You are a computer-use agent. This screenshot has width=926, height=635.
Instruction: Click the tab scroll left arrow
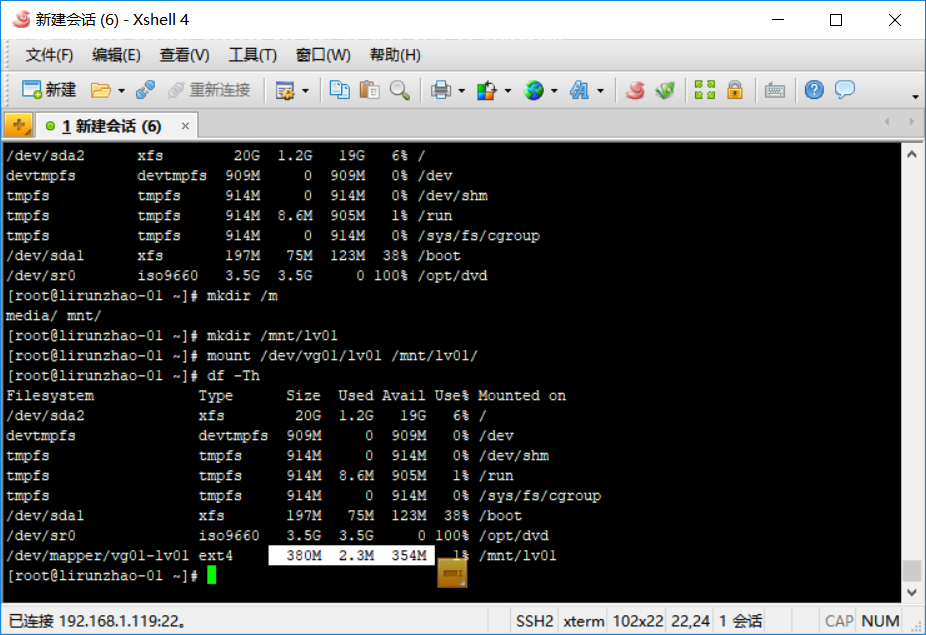[x=886, y=122]
